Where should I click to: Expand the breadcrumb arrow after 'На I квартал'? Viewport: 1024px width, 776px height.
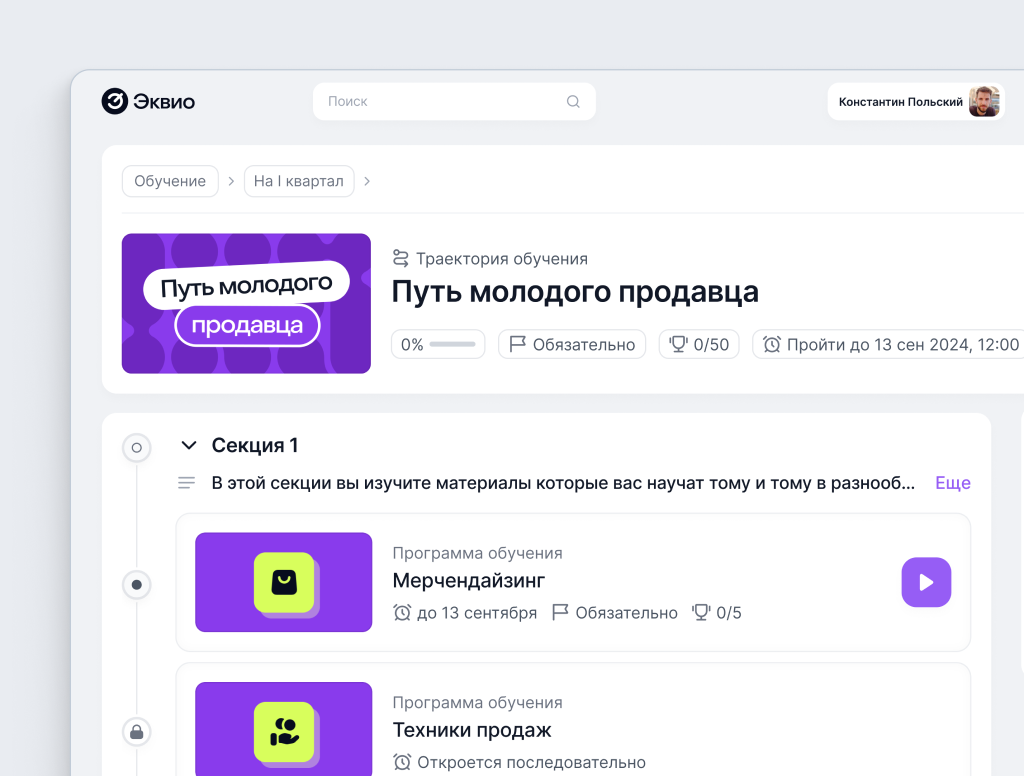367,181
